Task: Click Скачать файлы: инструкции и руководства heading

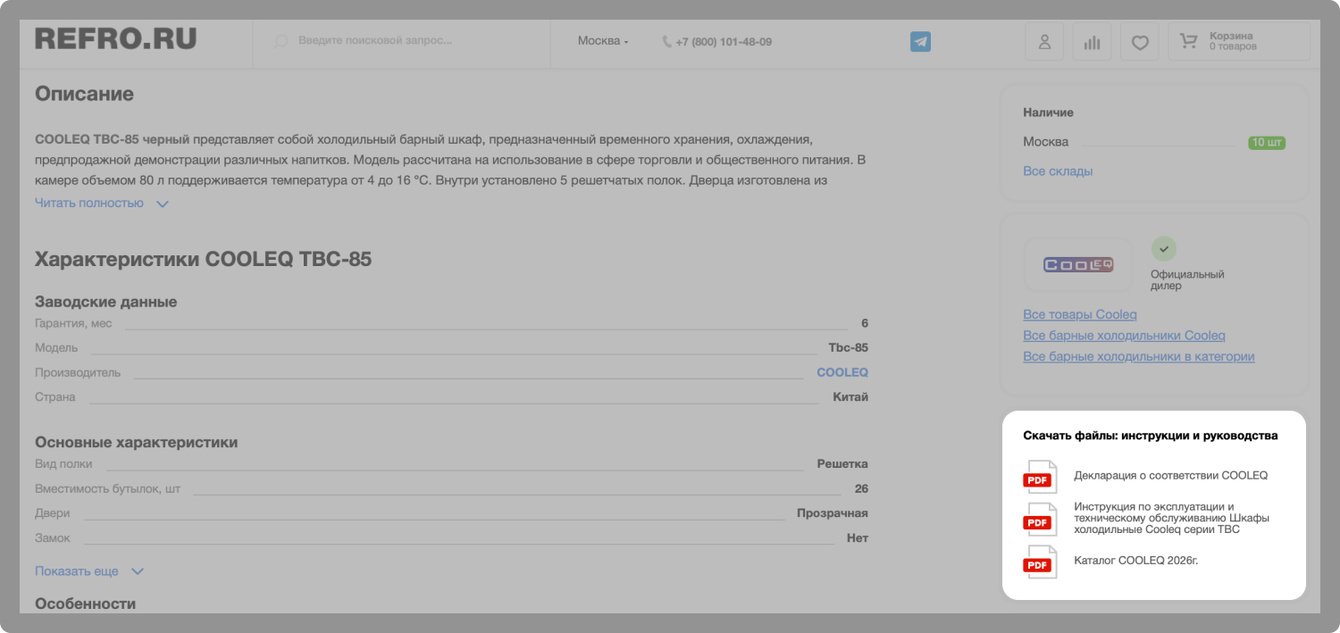Action: click(x=1150, y=436)
